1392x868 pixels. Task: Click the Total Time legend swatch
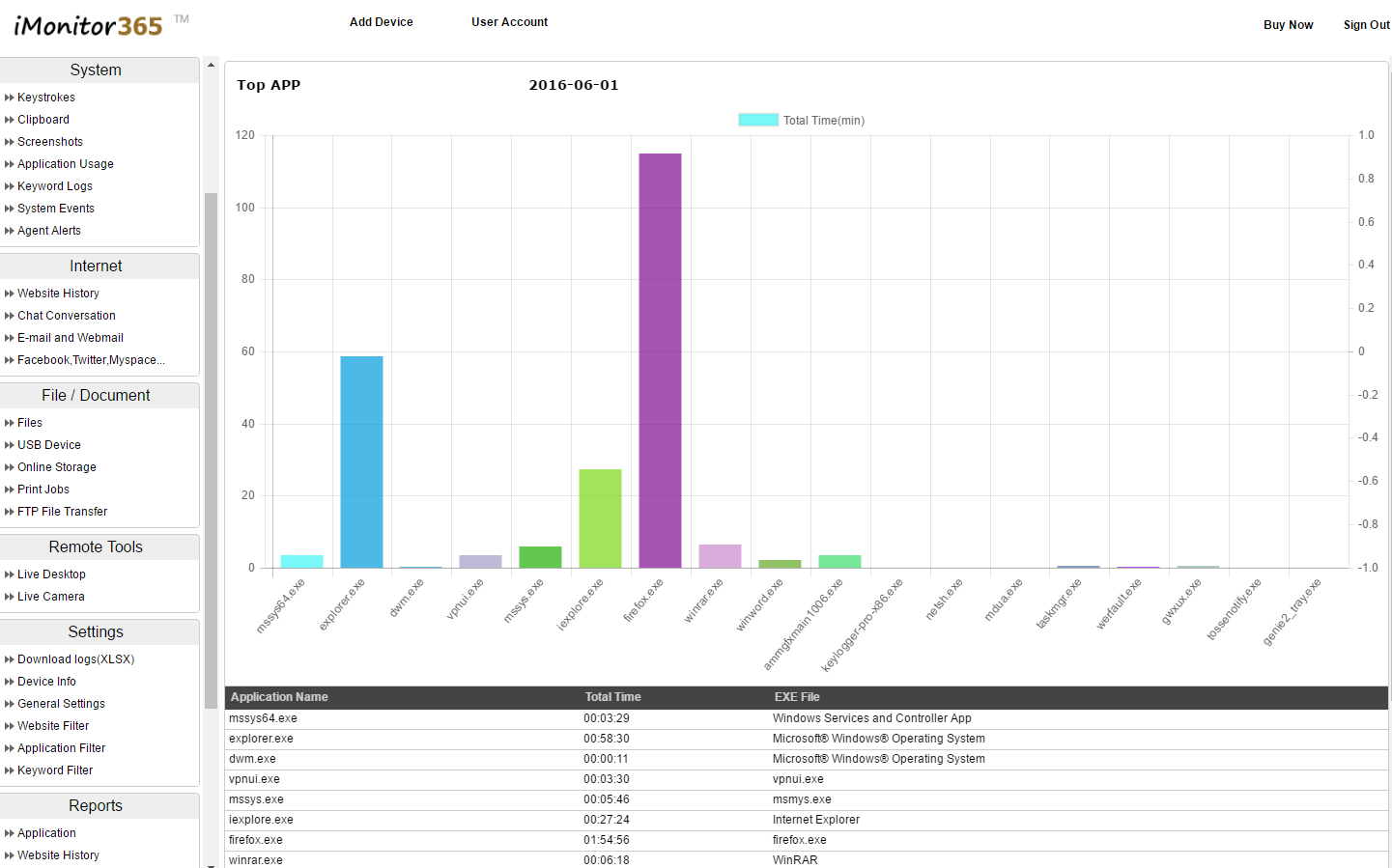pos(757,119)
